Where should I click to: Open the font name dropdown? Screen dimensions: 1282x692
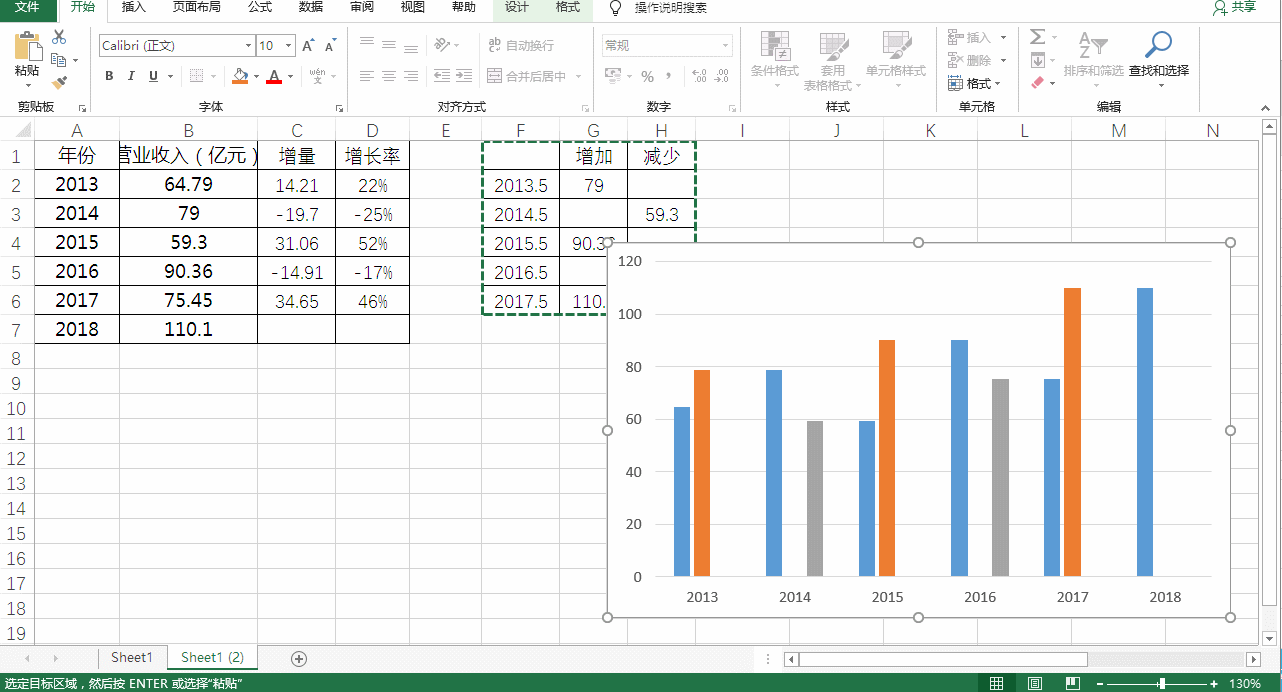(x=247, y=45)
